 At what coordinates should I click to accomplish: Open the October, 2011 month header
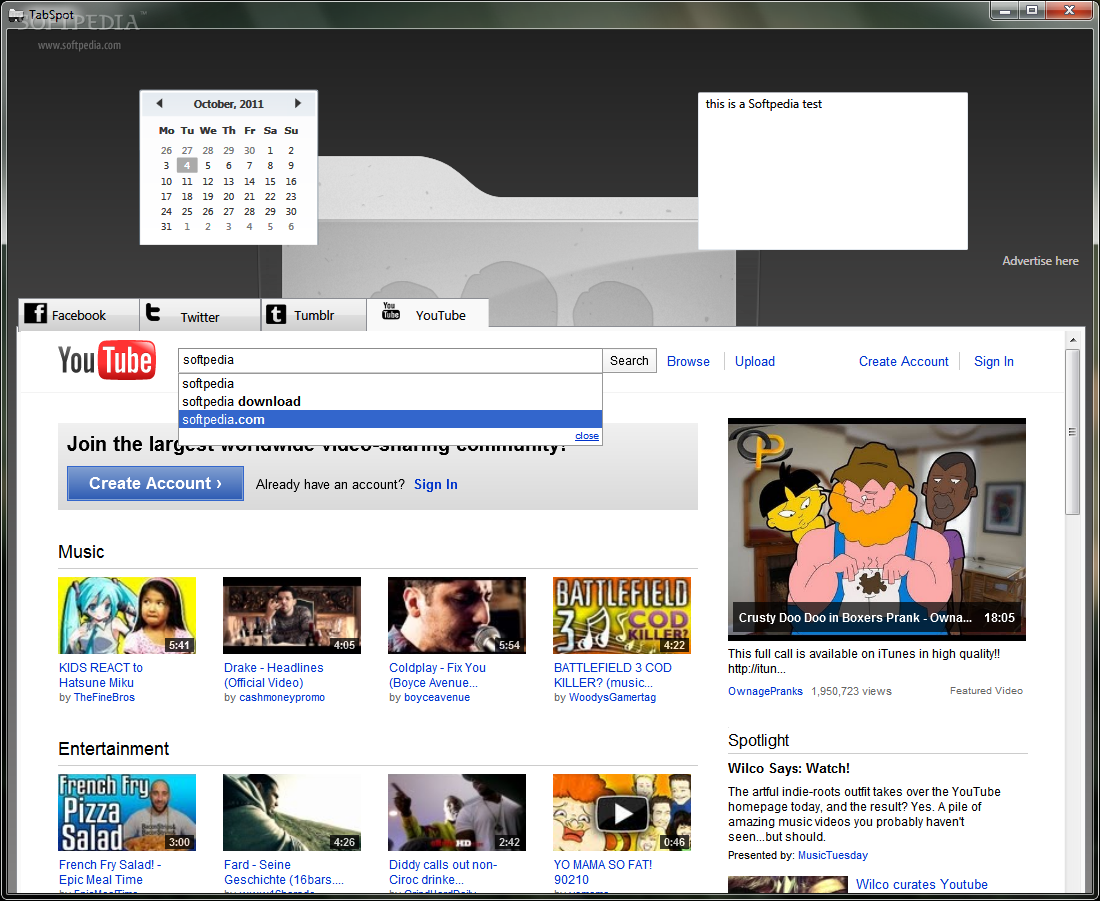(229, 104)
